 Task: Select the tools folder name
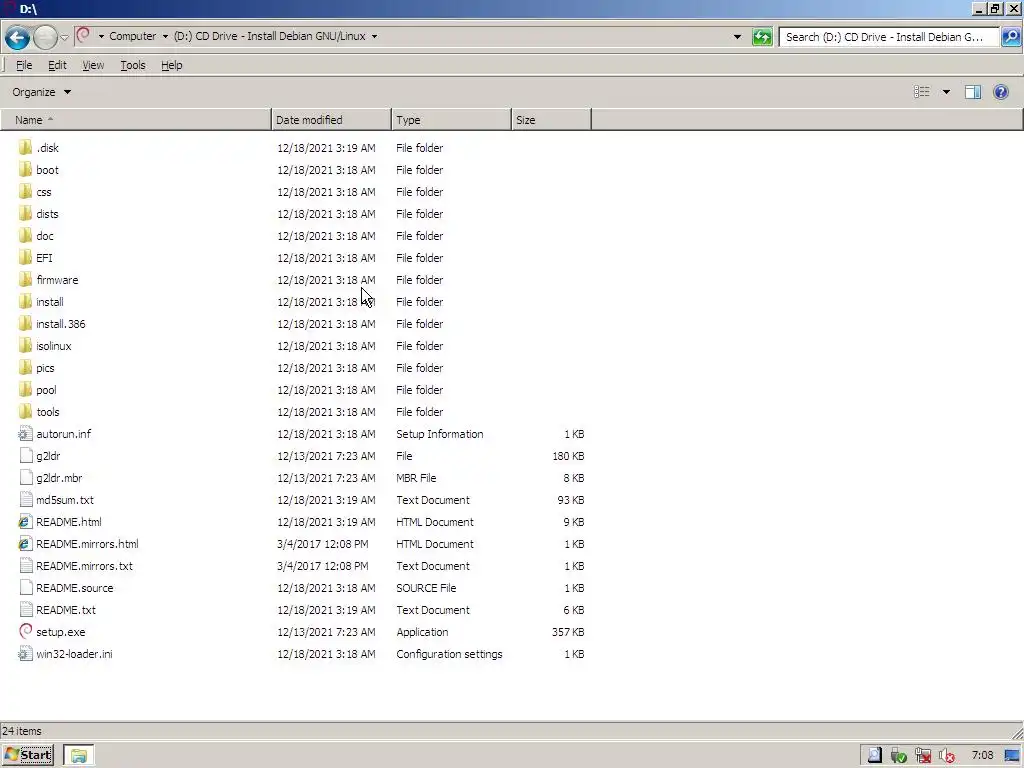click(48, 412)
